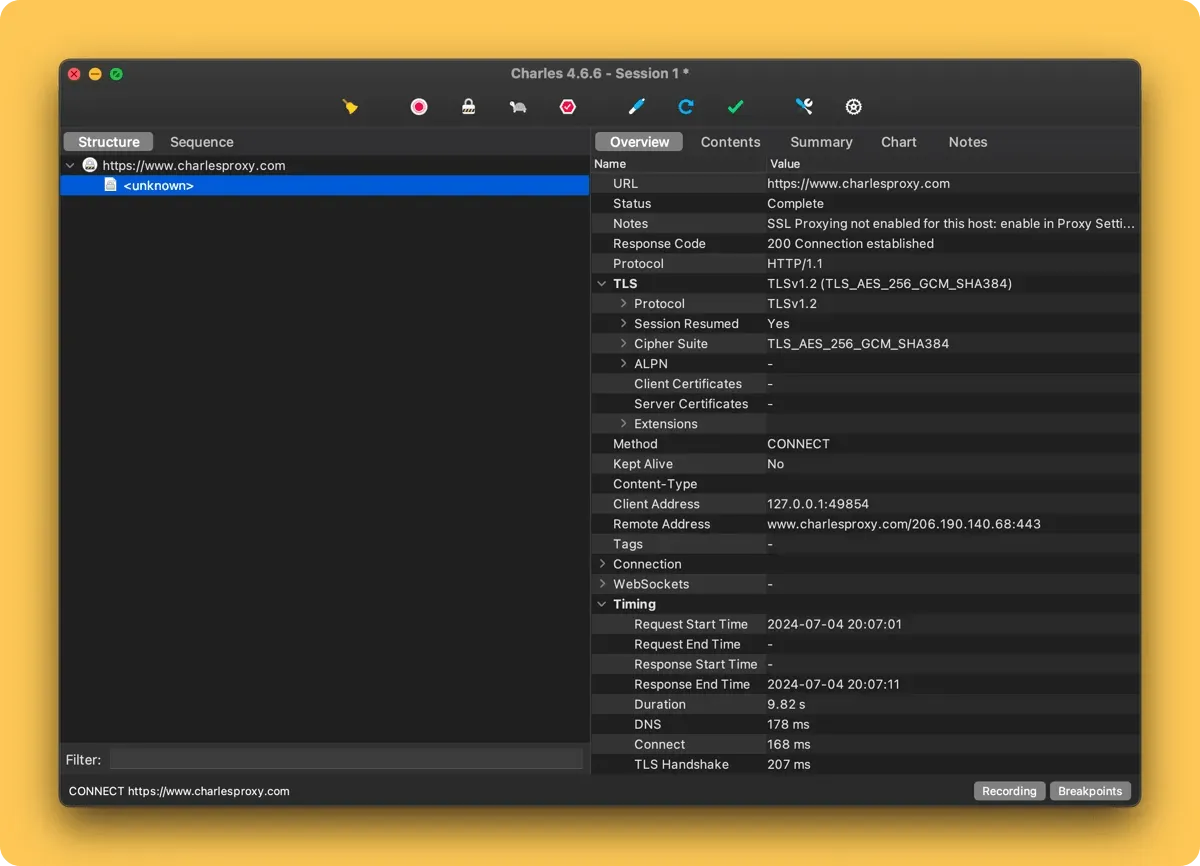Toggle the Breakpoints status button
Screen dimensions: 1200x866
point(1090,791)
